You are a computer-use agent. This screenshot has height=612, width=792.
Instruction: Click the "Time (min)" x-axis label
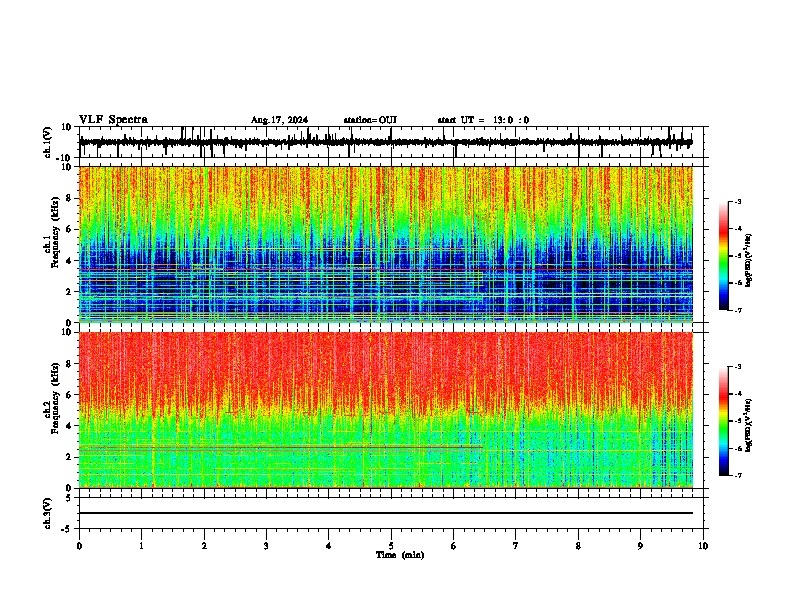[400, 555]
